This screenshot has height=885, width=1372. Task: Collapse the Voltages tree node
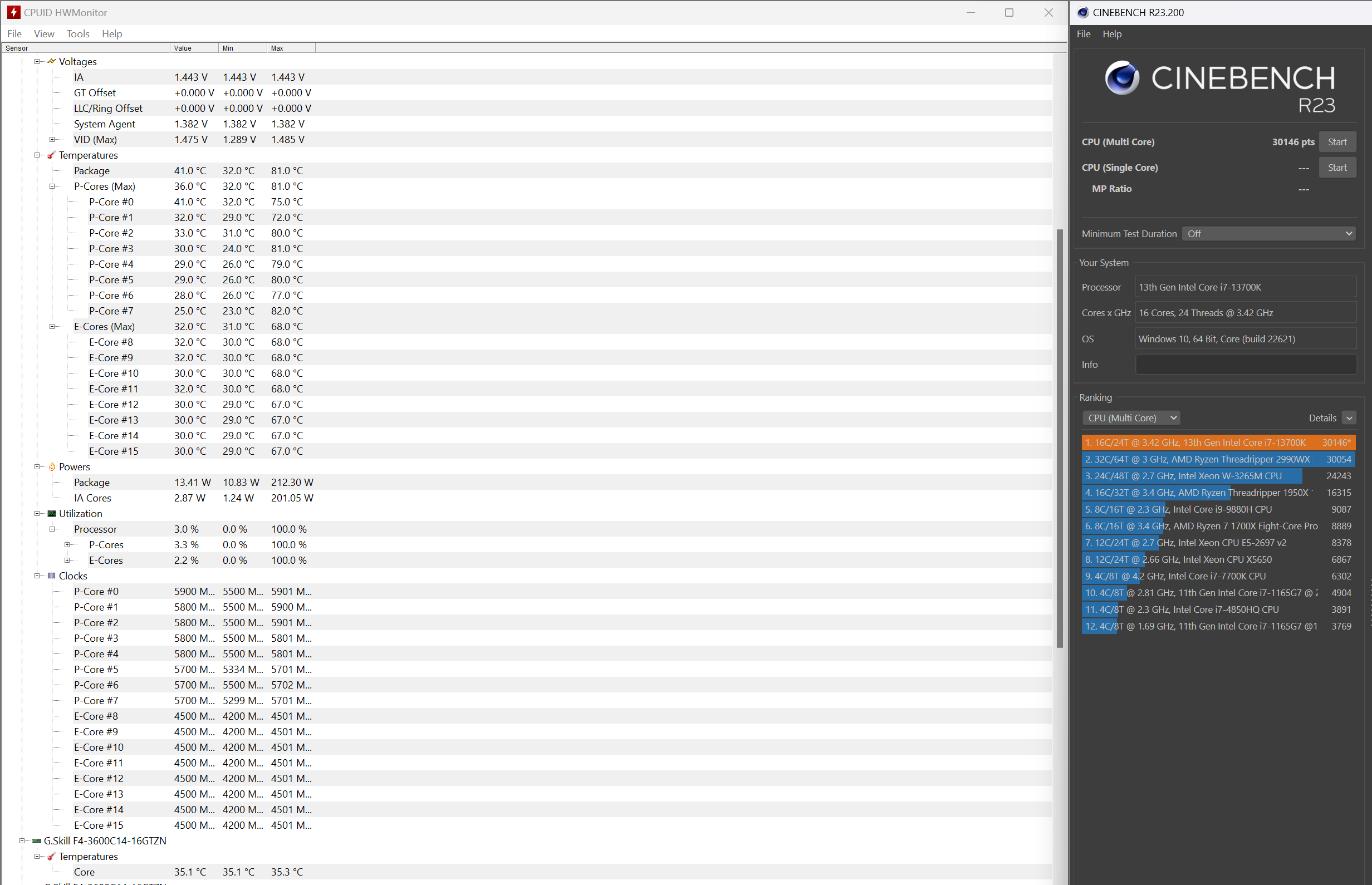[37, 61]
